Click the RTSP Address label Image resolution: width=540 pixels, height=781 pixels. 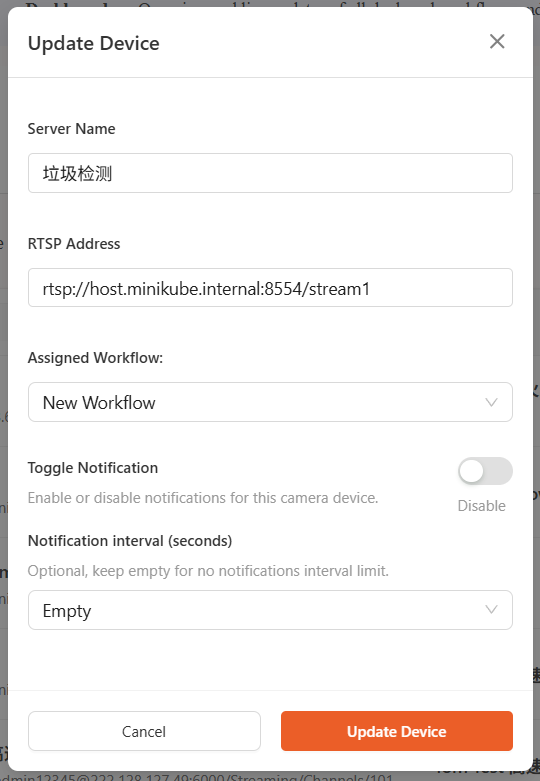coord(74,244)
